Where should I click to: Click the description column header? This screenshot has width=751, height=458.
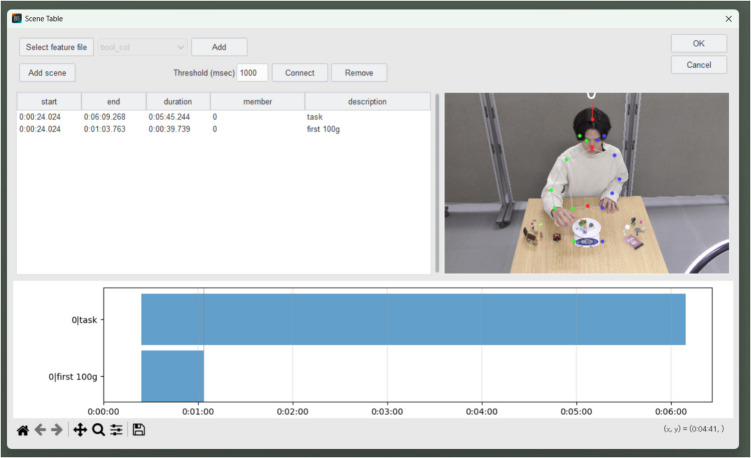[x=367, y=102]
